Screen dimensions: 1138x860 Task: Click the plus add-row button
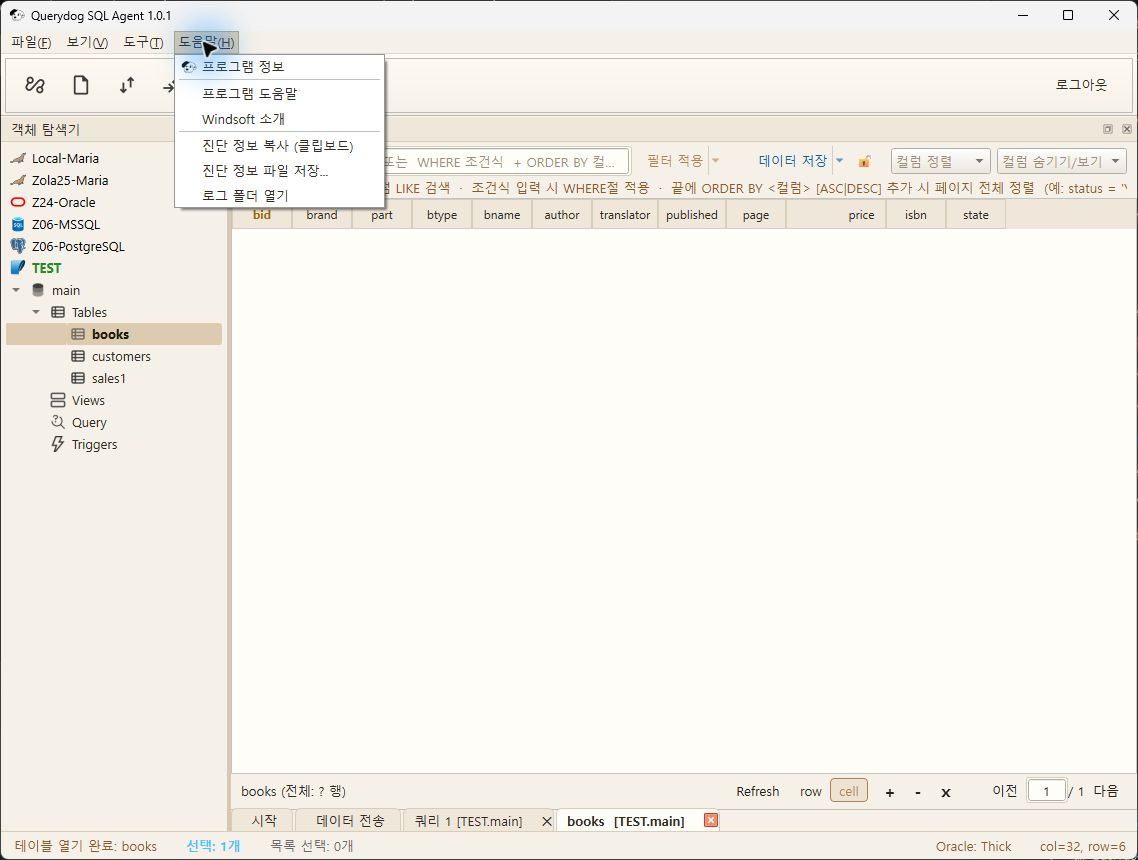pyautogui.click(x=890, y=793)
